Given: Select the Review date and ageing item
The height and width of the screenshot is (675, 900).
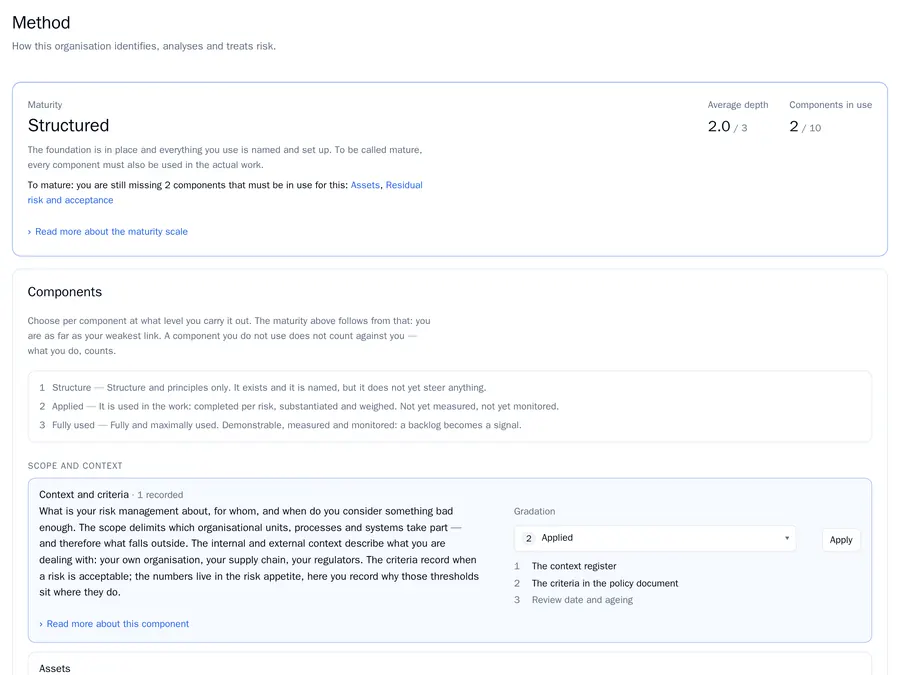Looking at the screenshot, I should (x=582, y=600).
